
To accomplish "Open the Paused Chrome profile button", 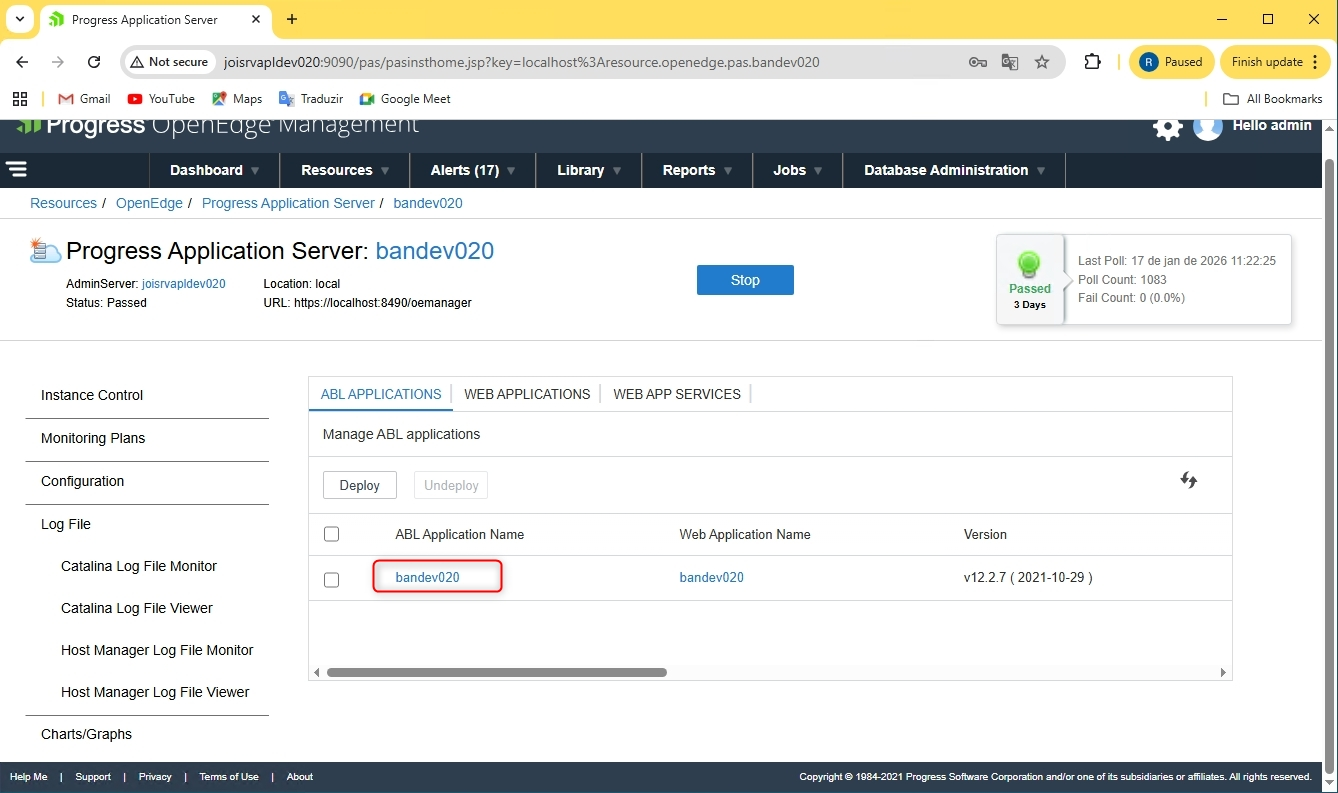I will (x=1172, y=62).
